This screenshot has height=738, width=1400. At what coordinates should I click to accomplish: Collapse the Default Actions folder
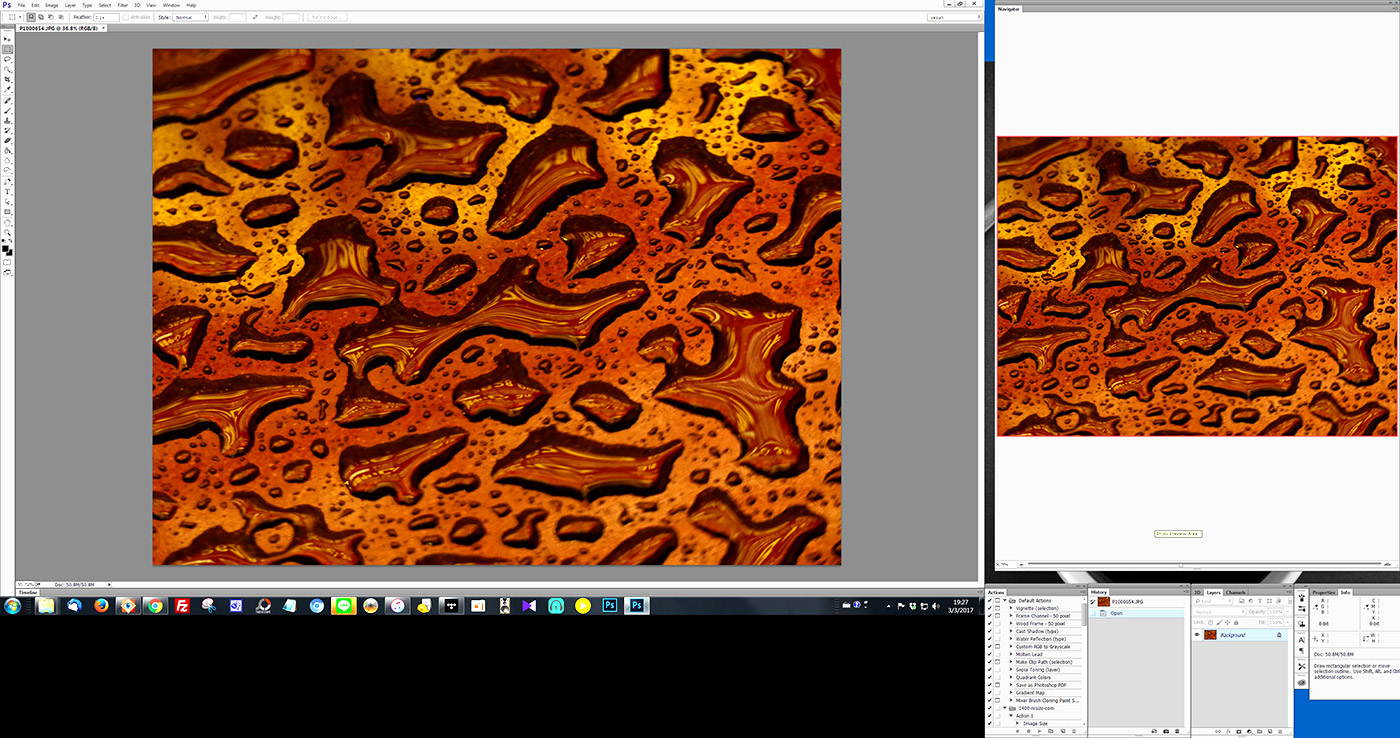[1005, 600]
